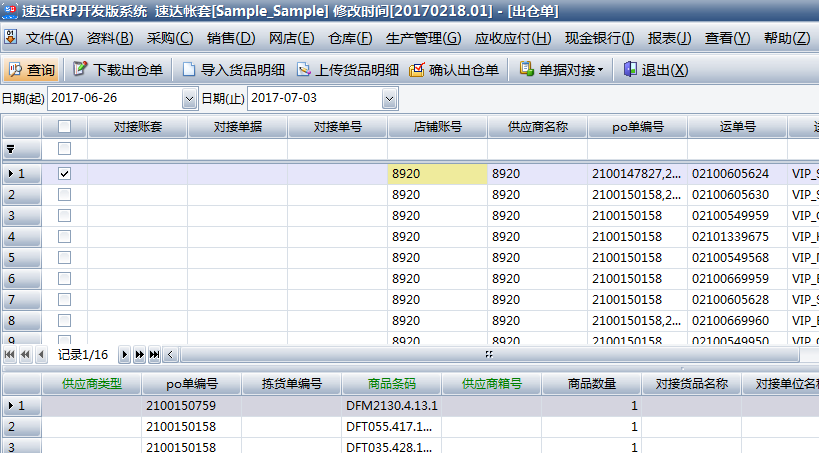
Task: Click the 导入货品明细 document icon
Action: click(x=189, y=69)
